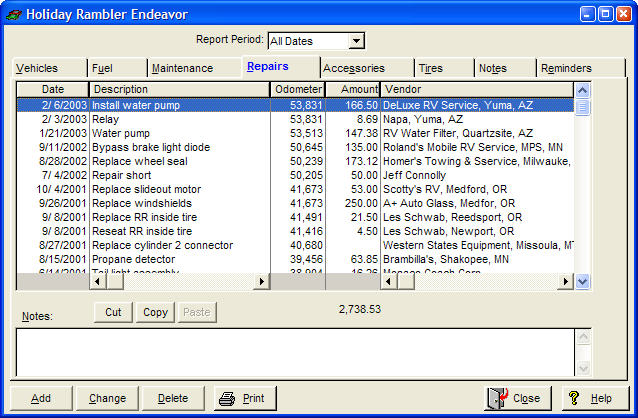This screenshot has width=638, height=418.
Task: Select Bypass brake light diode entry
Action: click(295, 147)
